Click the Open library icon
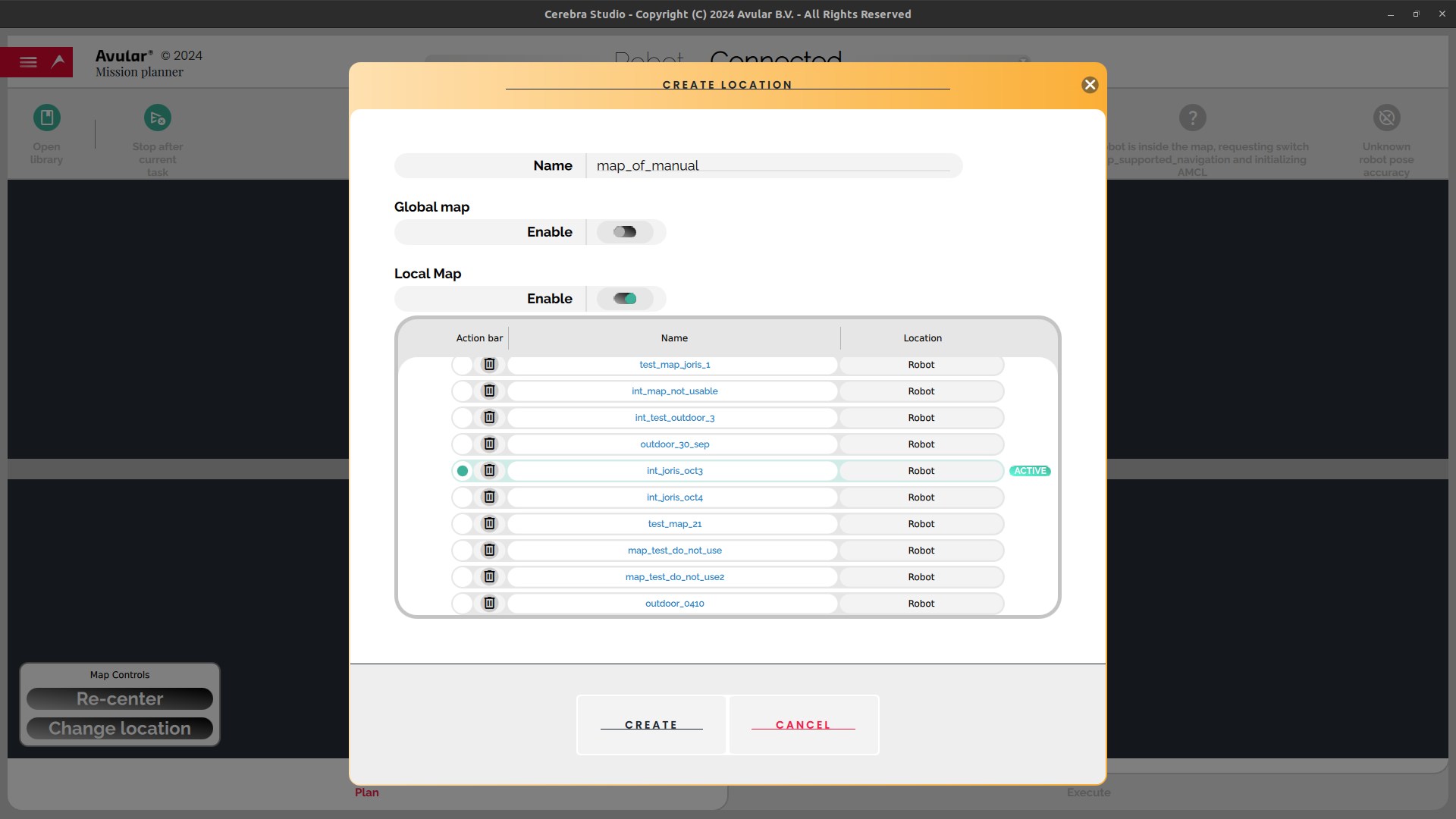The width and height of the screenshot is (1456, 819). pos(47,117)
